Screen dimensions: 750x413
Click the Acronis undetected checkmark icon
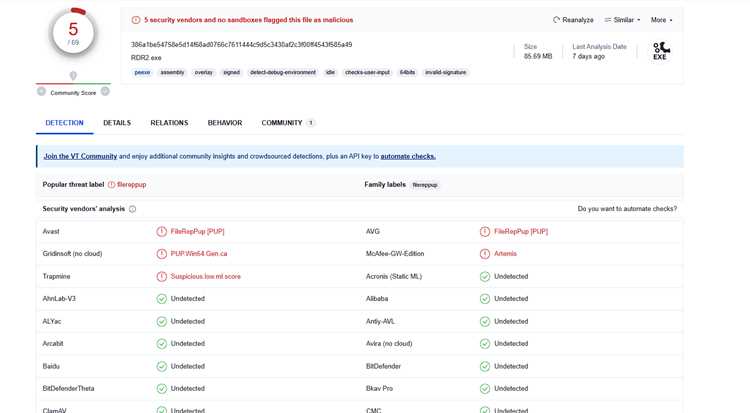(485, 277)
